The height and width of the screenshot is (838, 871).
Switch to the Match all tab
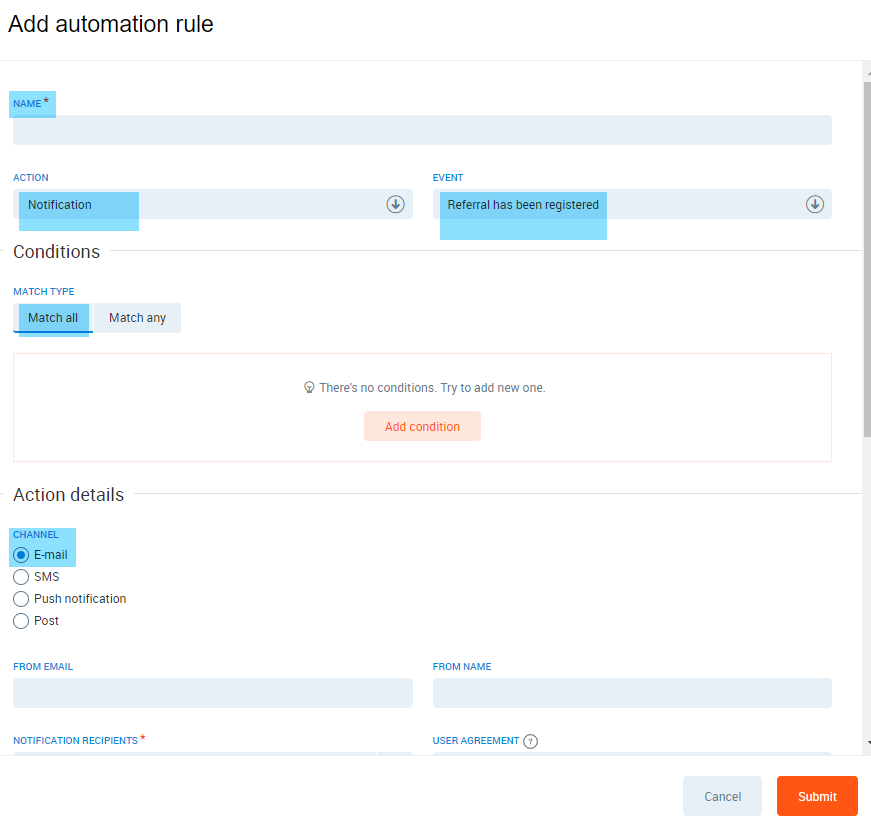(x=53, y=318)
